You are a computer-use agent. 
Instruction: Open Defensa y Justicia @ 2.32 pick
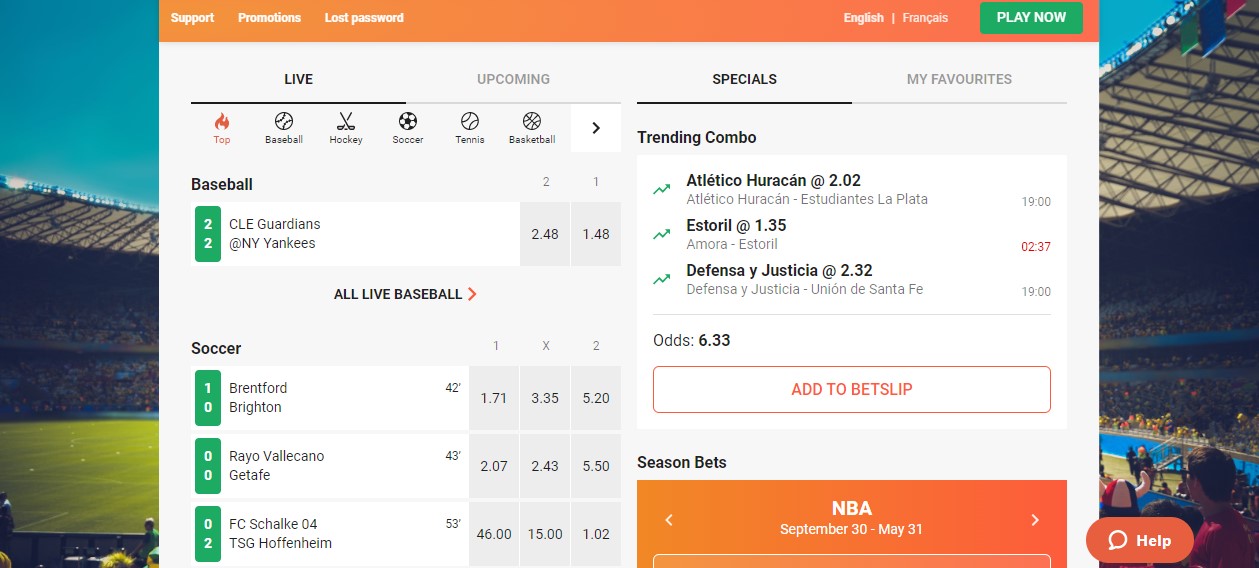852,279
